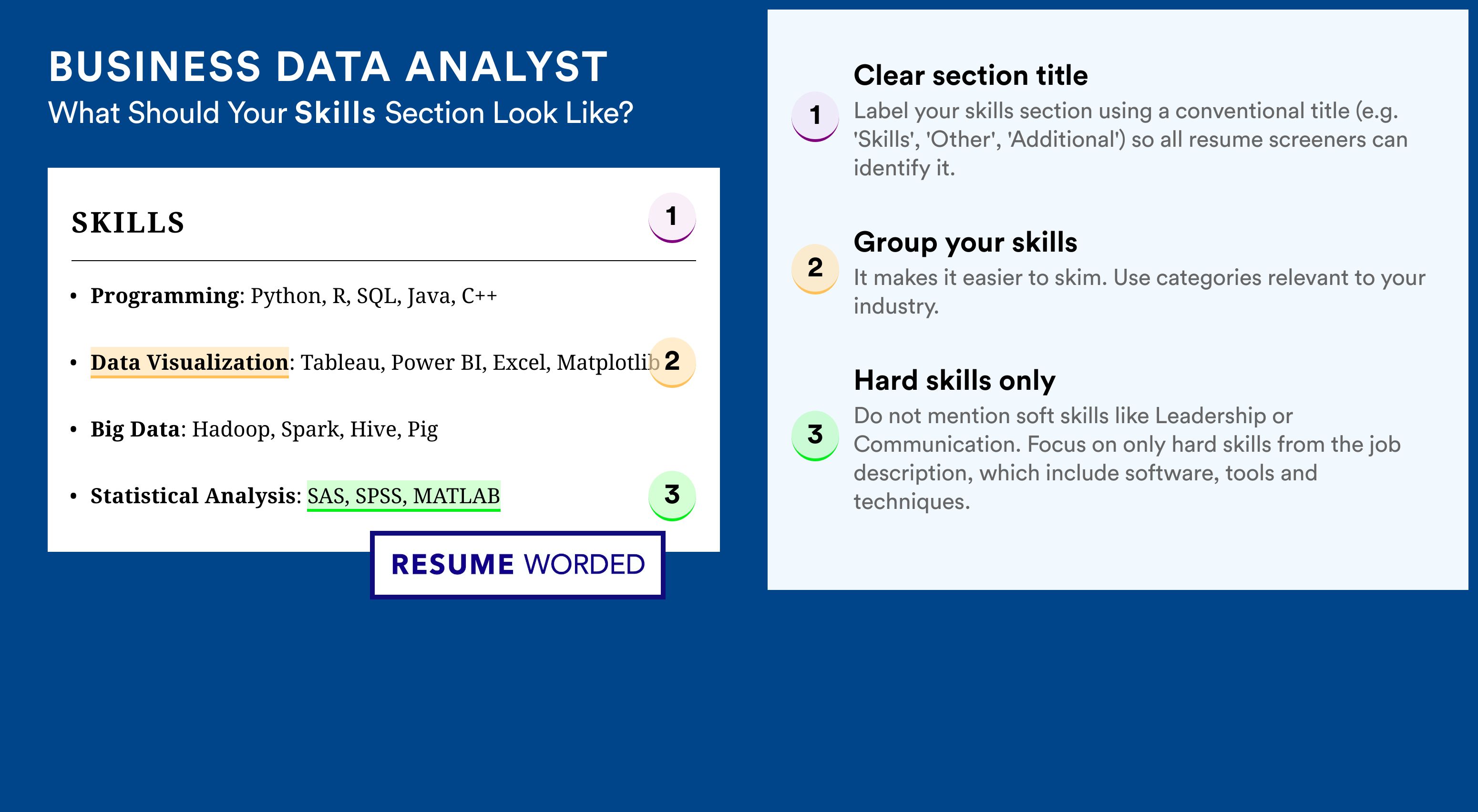This screenshot has height=812, width=1478.
Task: Click the SKILLS section heading
Action: [127, 223]
